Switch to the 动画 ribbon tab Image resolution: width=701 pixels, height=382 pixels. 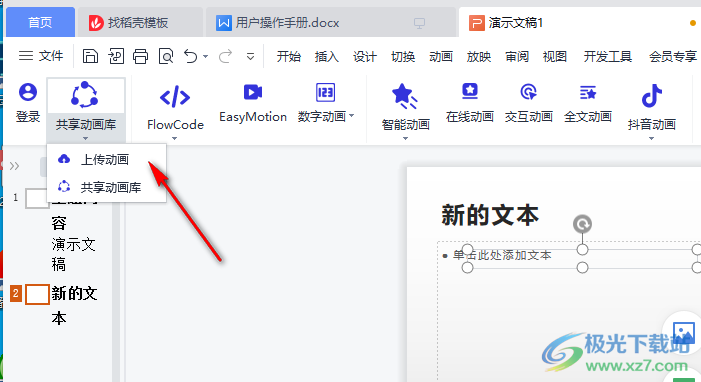click(441, 56)
